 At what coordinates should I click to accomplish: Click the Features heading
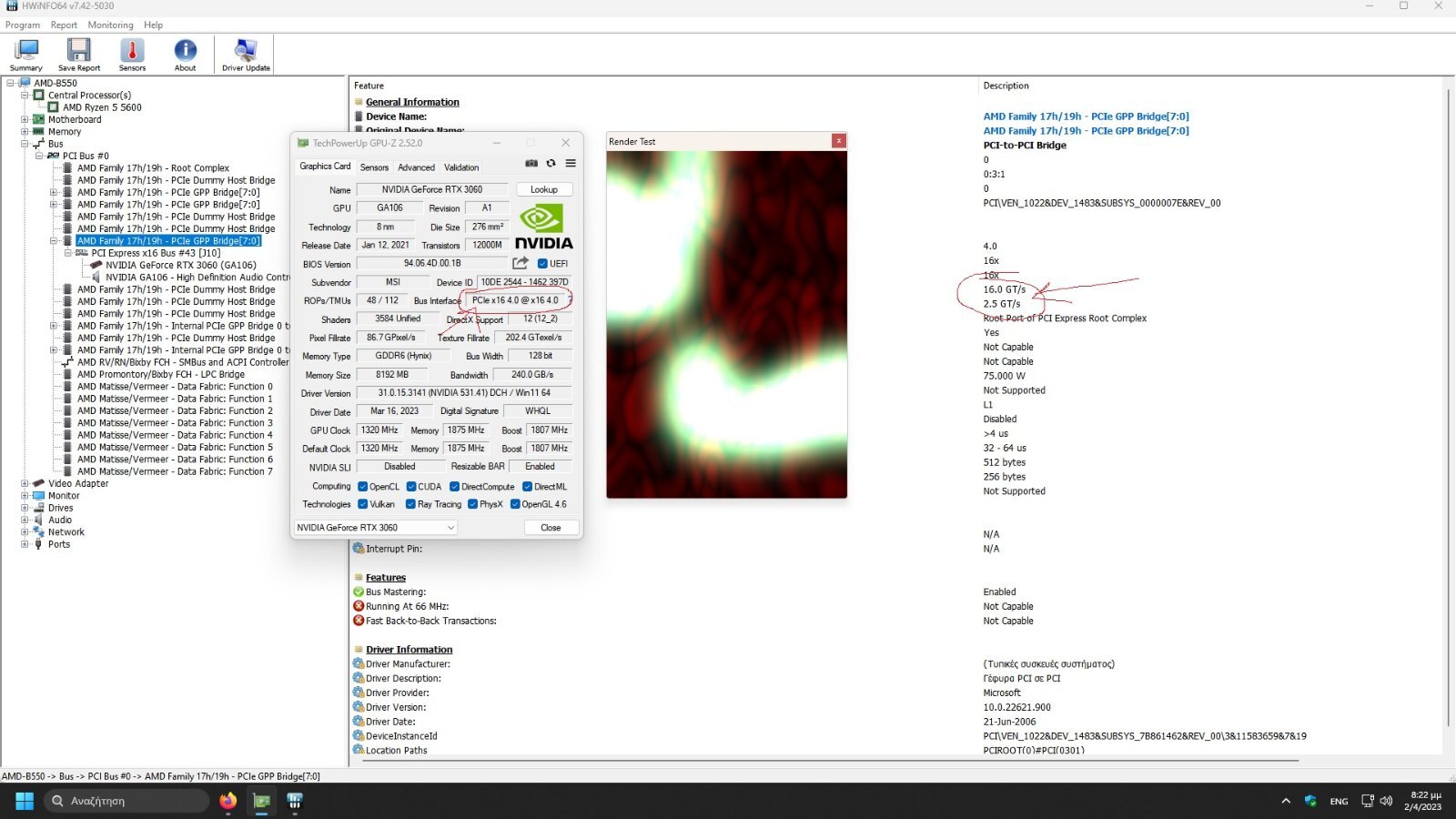click(386, 578)
